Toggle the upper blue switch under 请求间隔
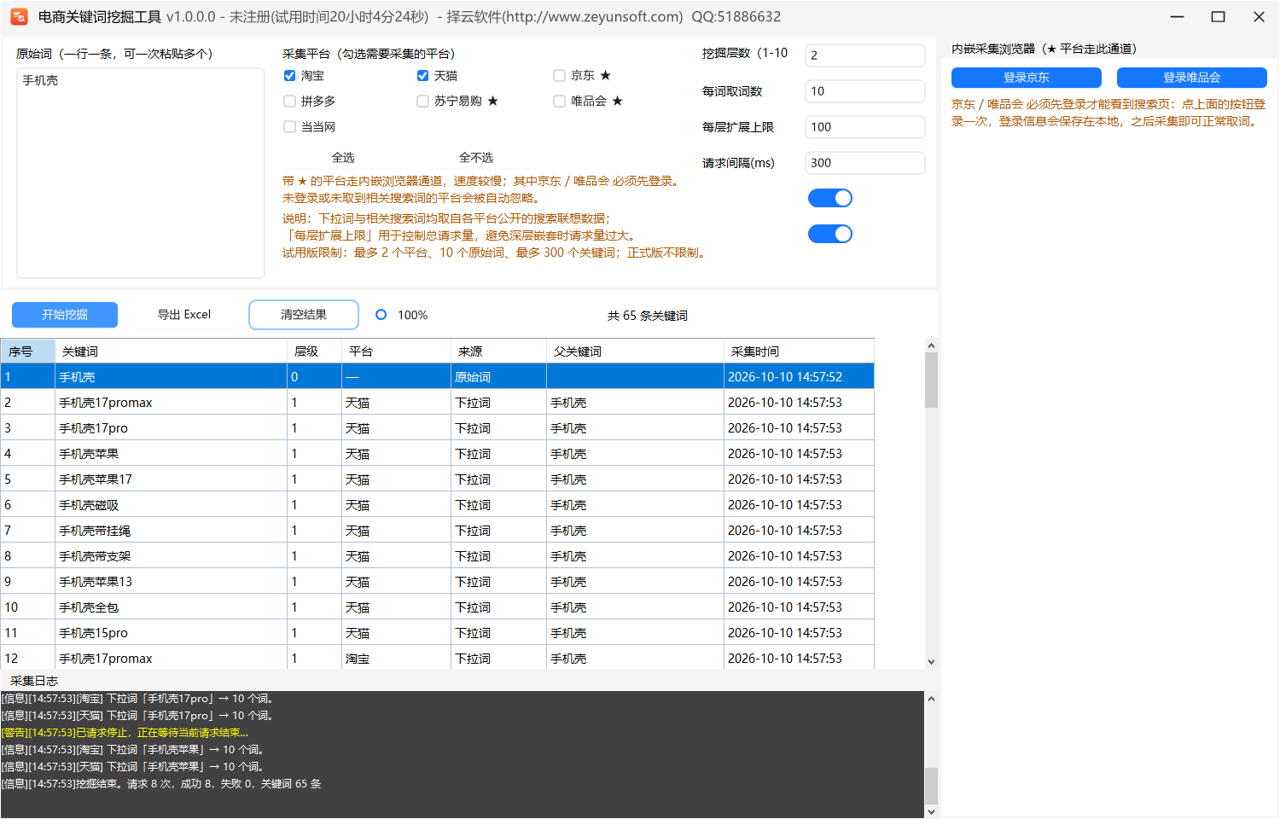This screenshot has width=1280, height=819. pyautogui.click(x=830, y=198)
